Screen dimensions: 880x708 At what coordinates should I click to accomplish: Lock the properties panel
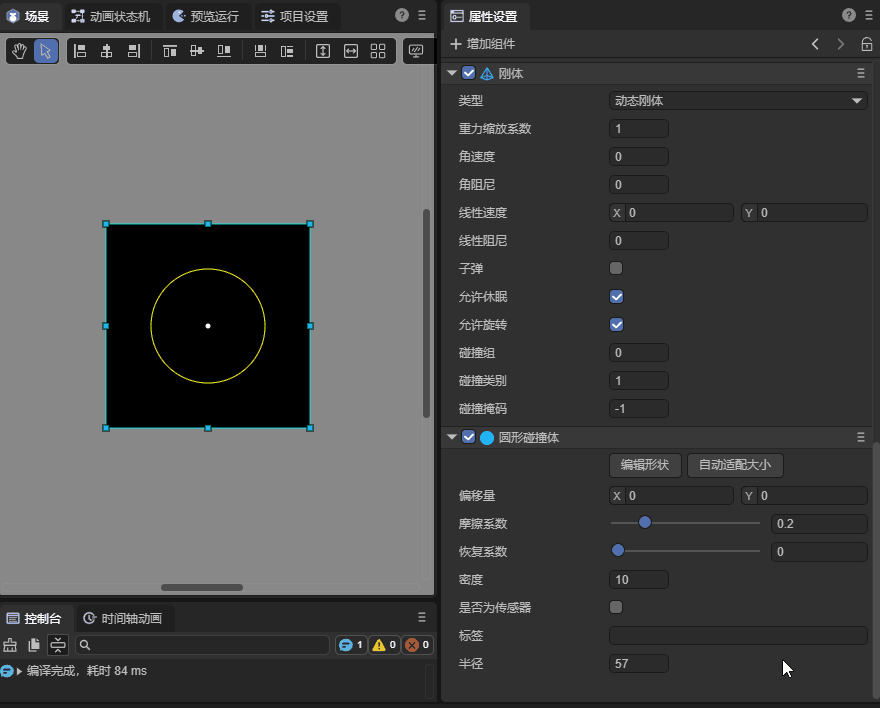coord(866,44)
